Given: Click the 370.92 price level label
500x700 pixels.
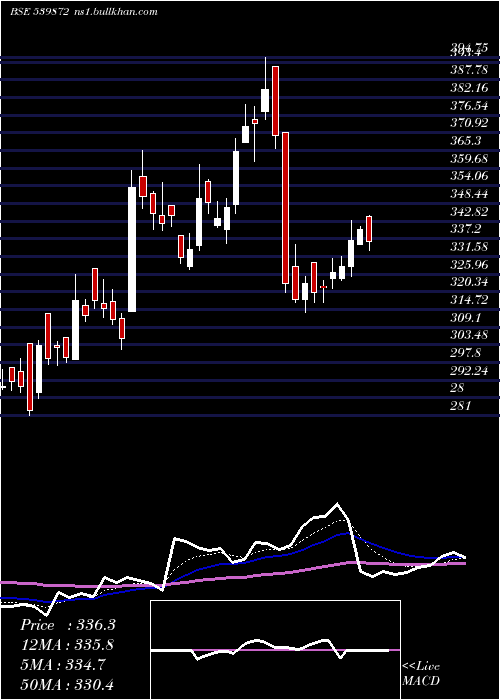Looking at the screenshot, I should coord(469,123).
